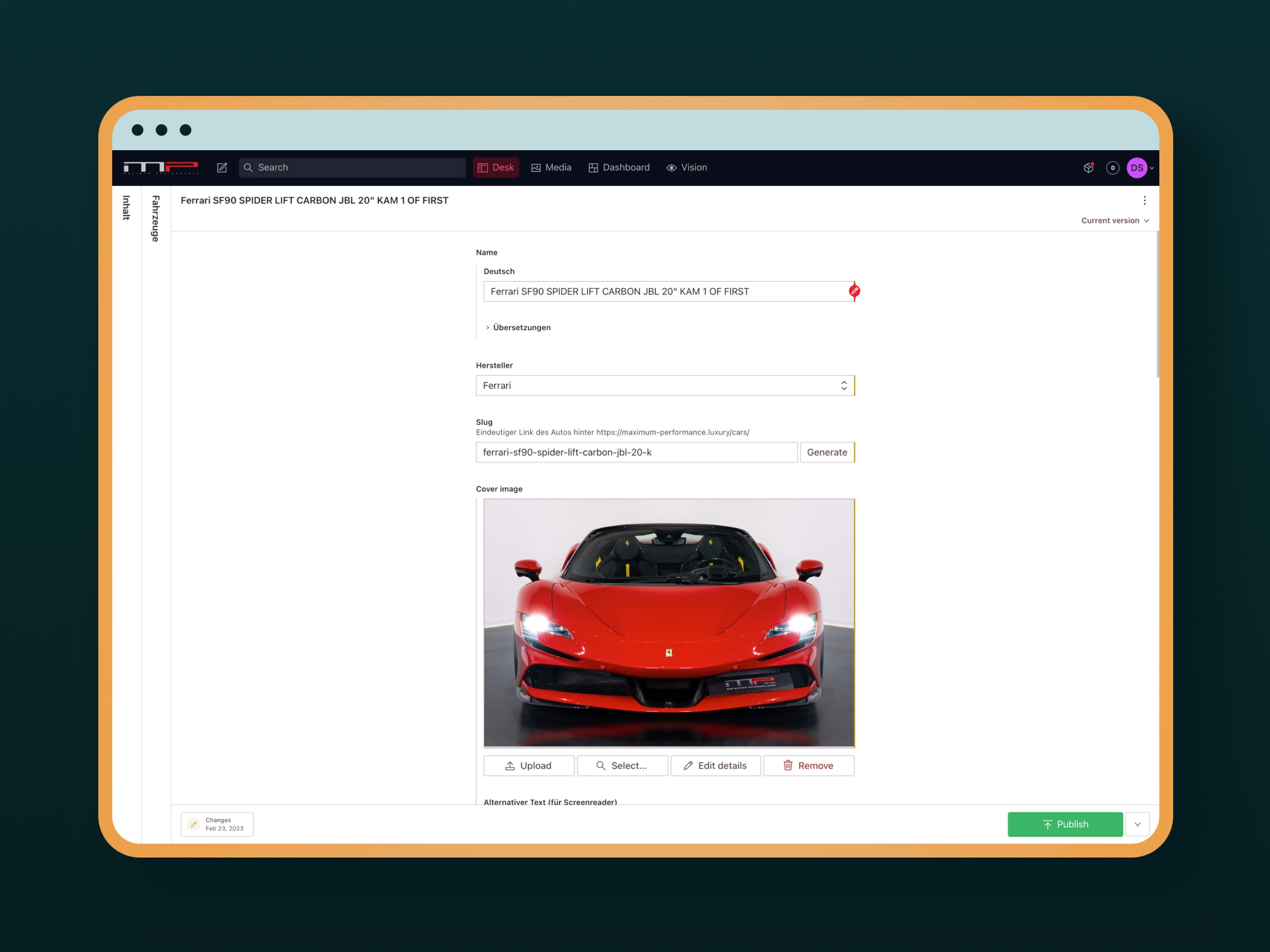The image size is (1270, 952).
Task: Open the Current version dropdown
Action: [x=1115, y=220]
